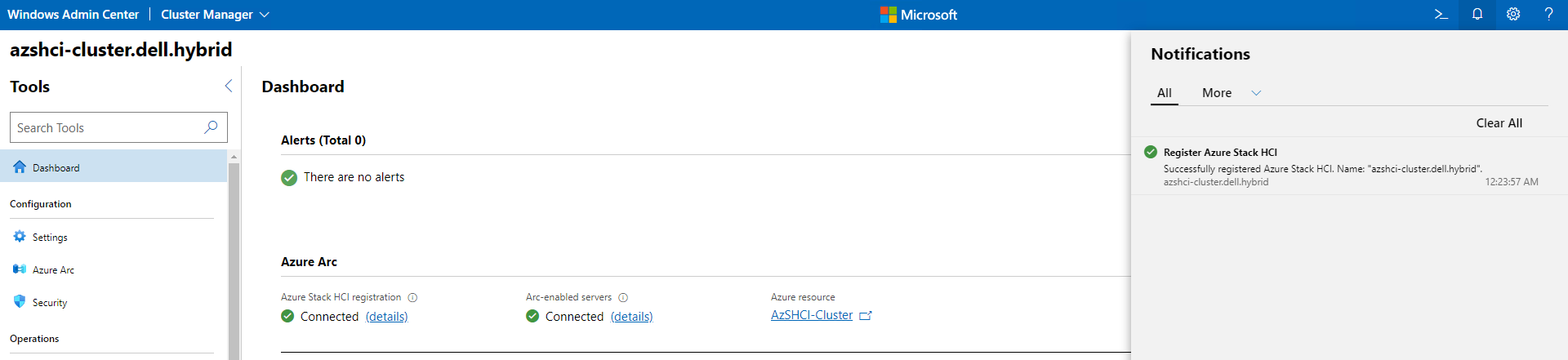1568x360 pixels.
Task: Open Security tool in sidebar
Action: pyautogui.click(x=50, y=303)
